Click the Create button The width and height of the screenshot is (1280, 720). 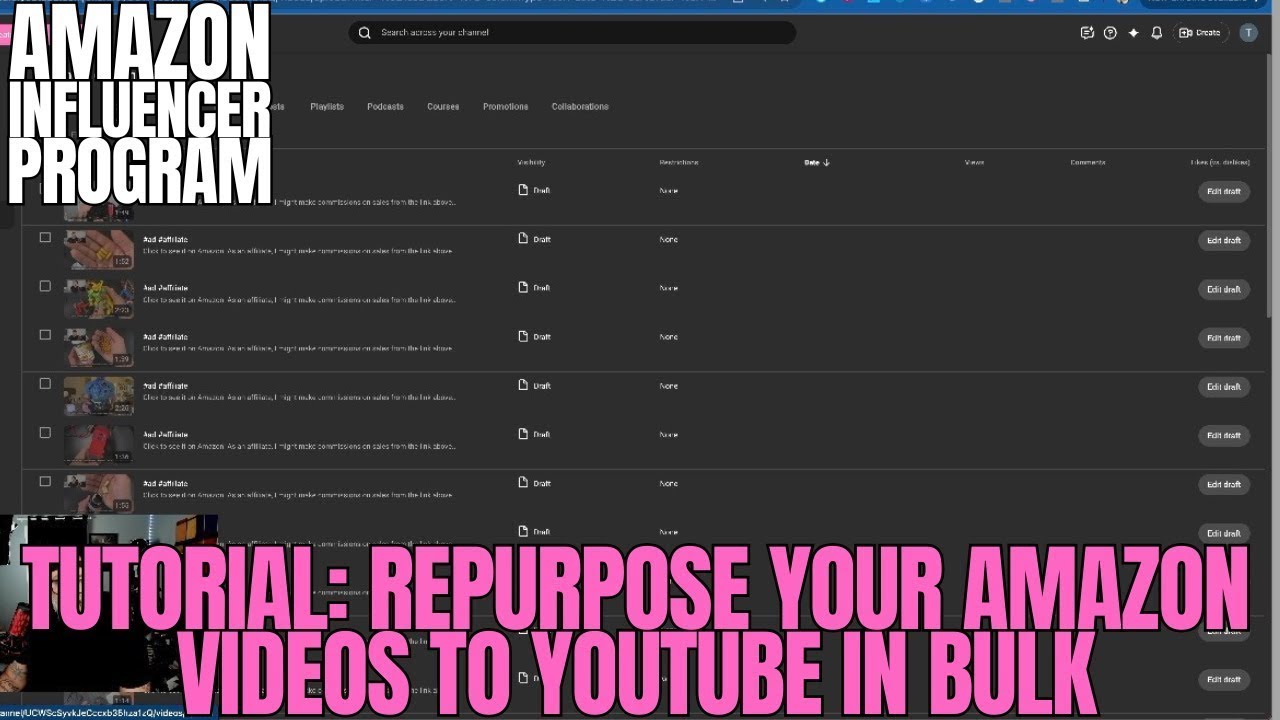click(1200, 33)
